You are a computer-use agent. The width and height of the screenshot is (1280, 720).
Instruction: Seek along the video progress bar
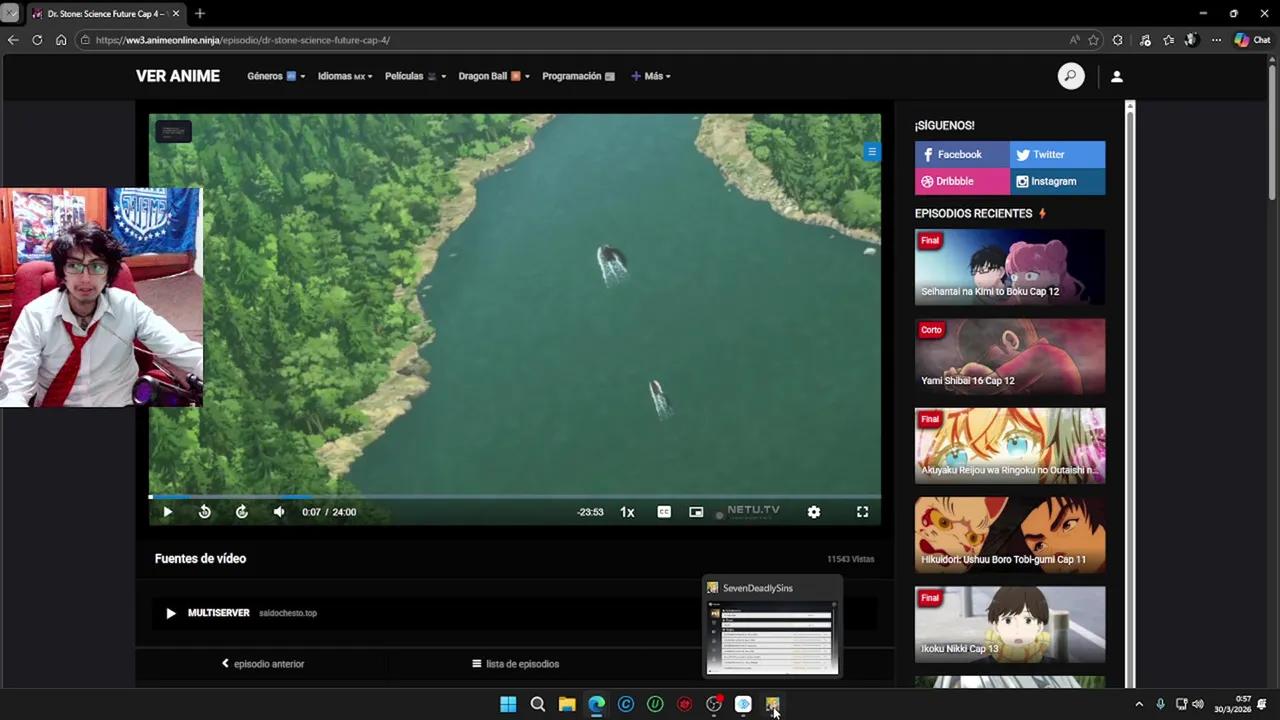tap(515, 496)
